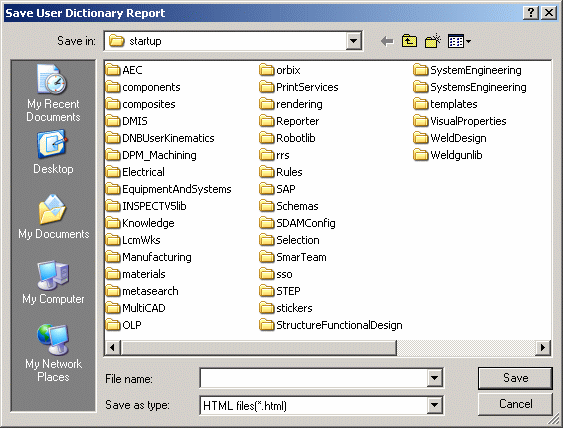Open the View Menu icon
This screenshot has height=428, width=563.
click(x=459, y=41)
